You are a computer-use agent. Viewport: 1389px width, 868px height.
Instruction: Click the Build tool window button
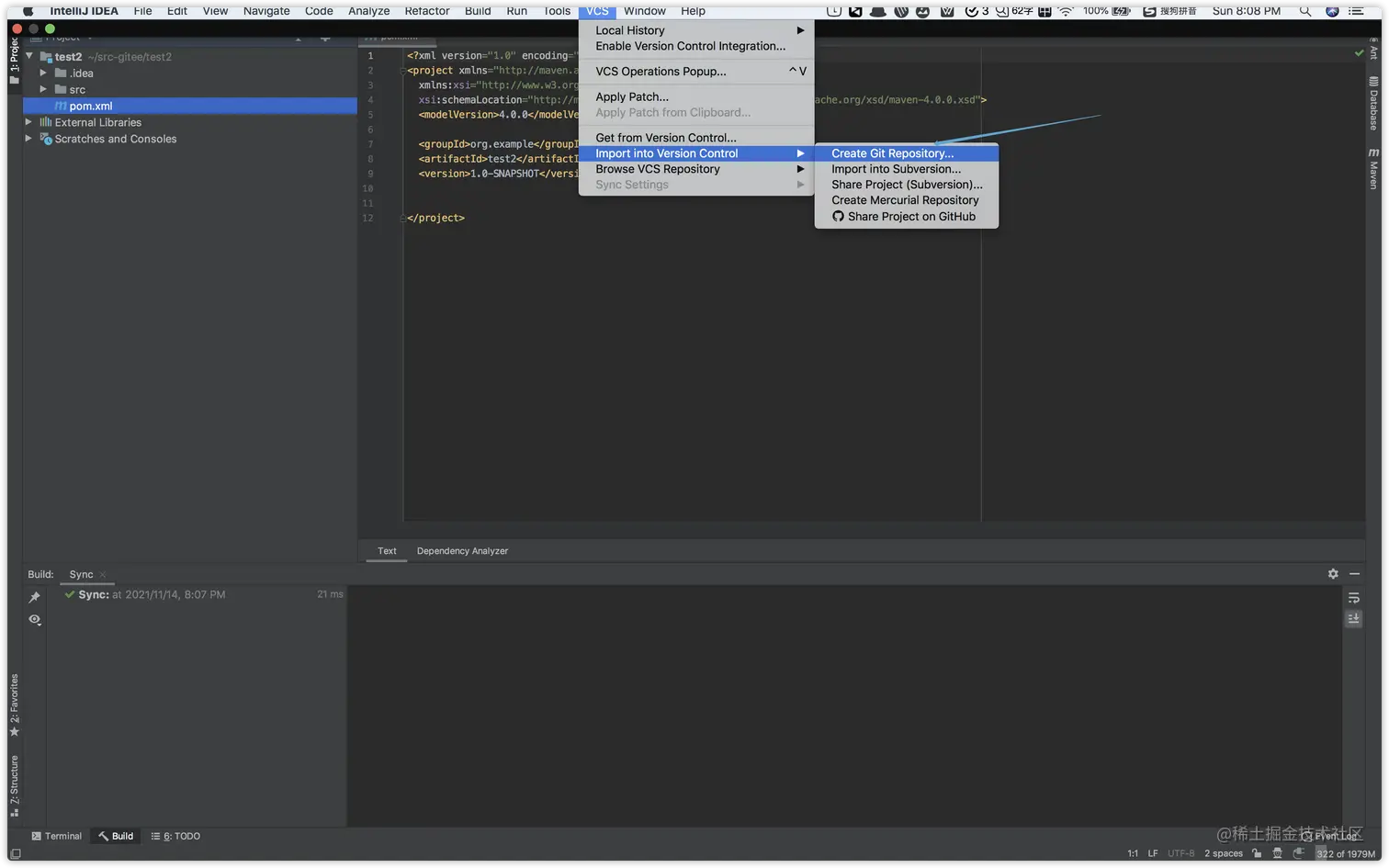point(116,837)
